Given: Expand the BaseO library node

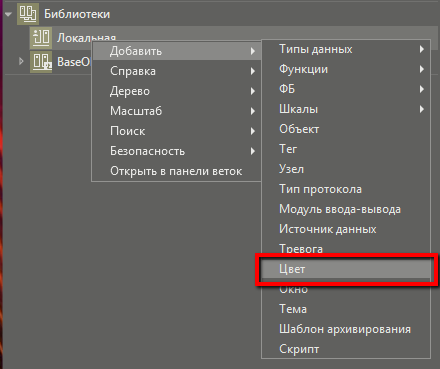Looking at the screenshot, I should pyautogui.click(x=21, y=61).
